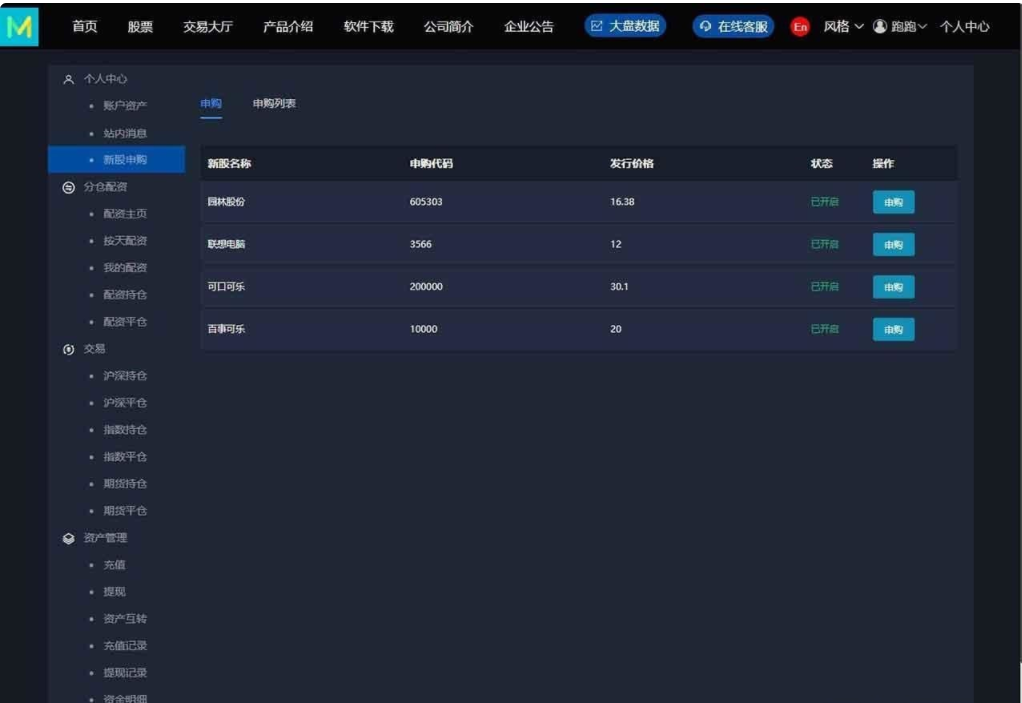Switch to the 申购列表 tab
Screen dimensions: 1022x703
274,104
